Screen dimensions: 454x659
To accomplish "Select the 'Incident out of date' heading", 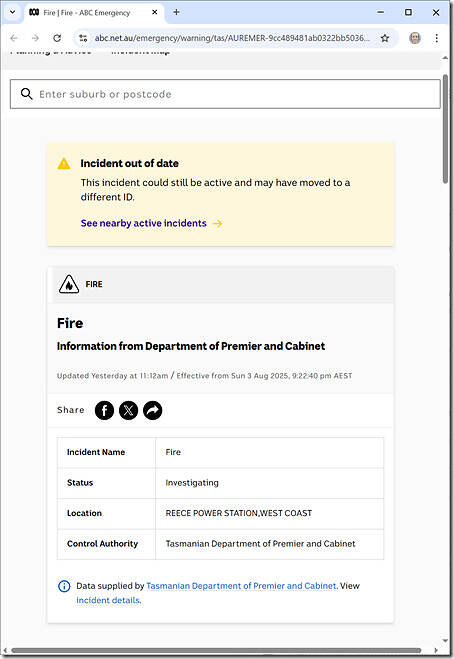I will [x=129, y=163].
